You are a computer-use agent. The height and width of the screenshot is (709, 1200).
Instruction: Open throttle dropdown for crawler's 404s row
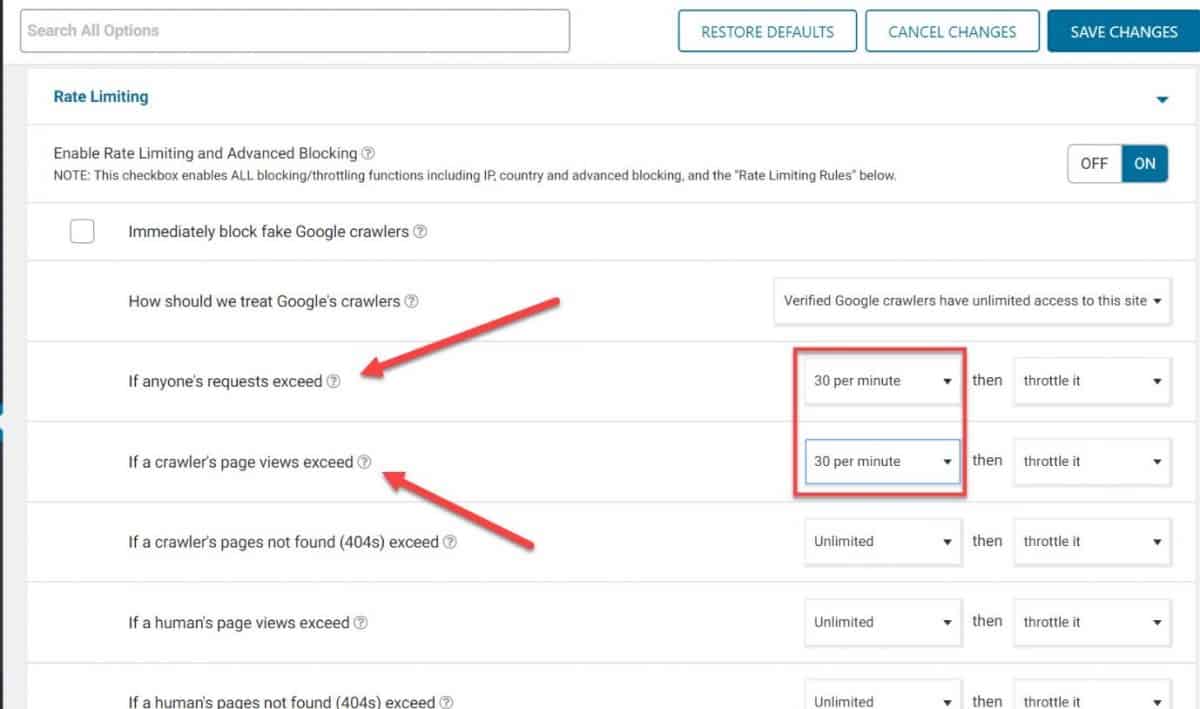1092,541
